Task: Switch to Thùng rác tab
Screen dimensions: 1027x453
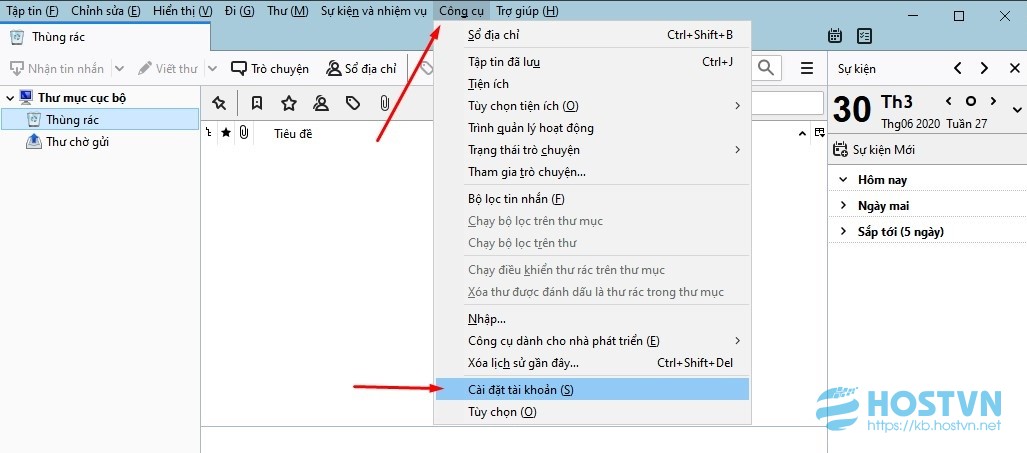Action: click(105, 37)
